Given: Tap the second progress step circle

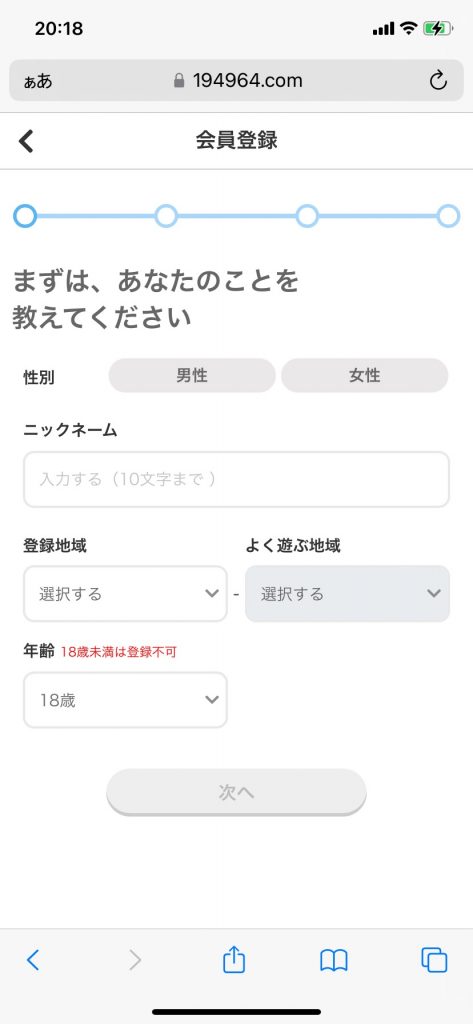Looking at the screenshot, I should pos(166,216).
